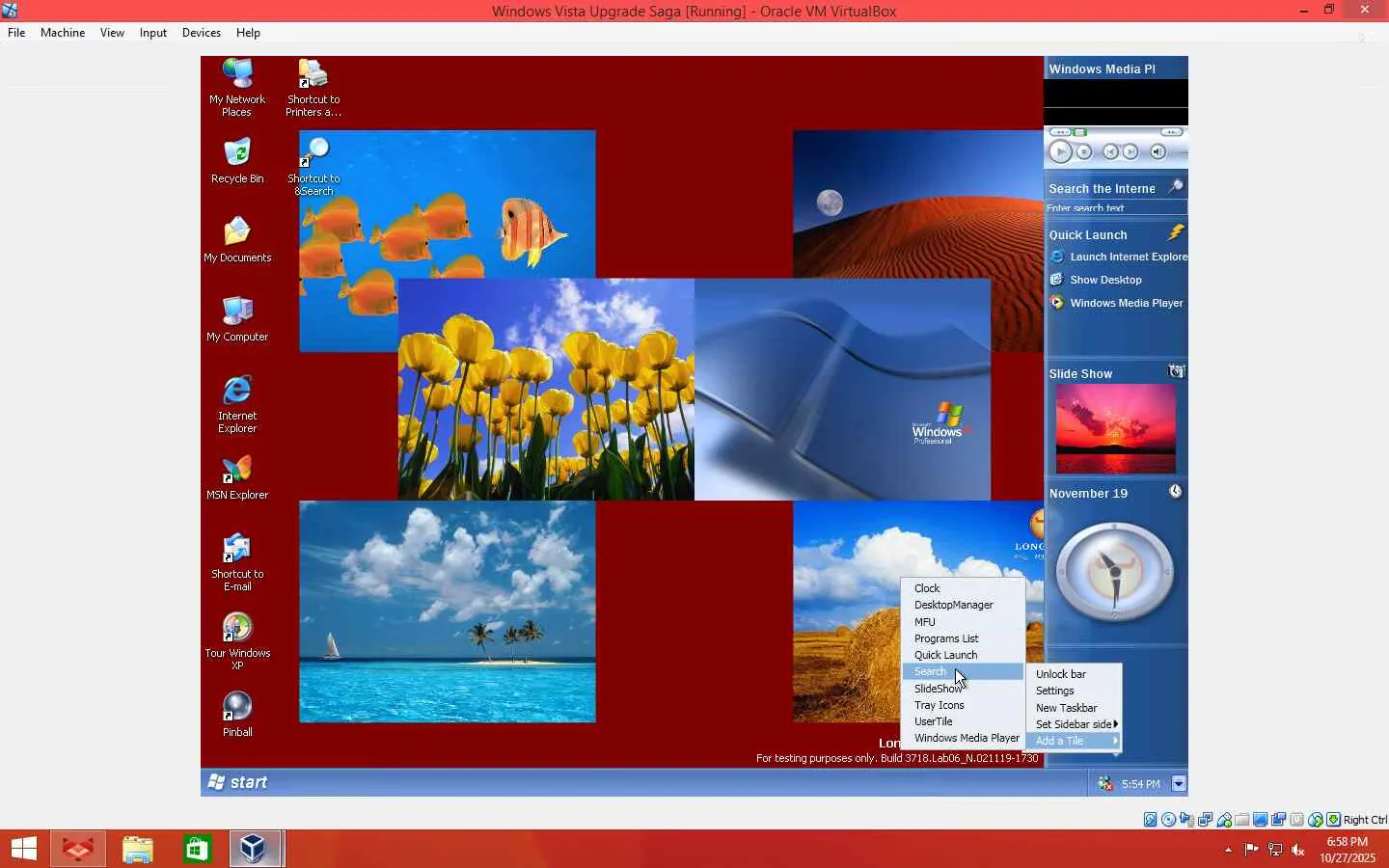Image resolution: width=1389 pixels, height=868 pixels.
Task: Click the guest start button
Action: [237, 782]
